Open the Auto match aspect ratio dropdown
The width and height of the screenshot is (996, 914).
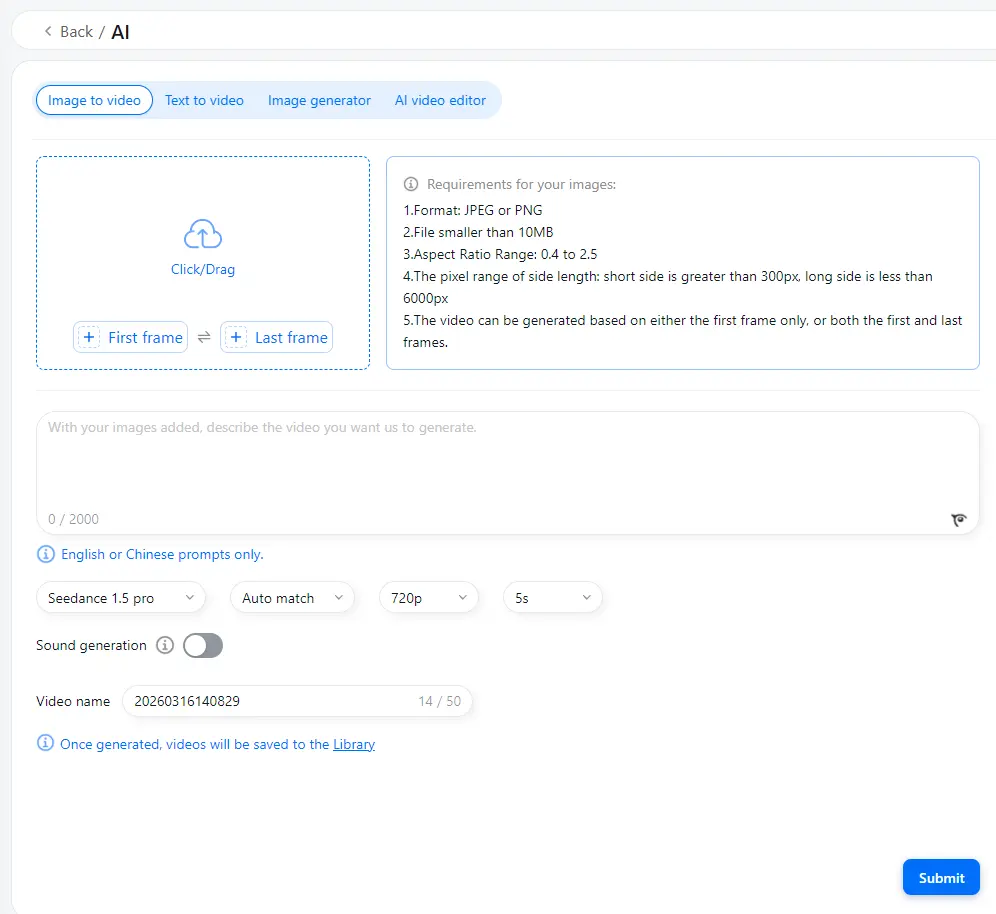(x=292, y=597)
